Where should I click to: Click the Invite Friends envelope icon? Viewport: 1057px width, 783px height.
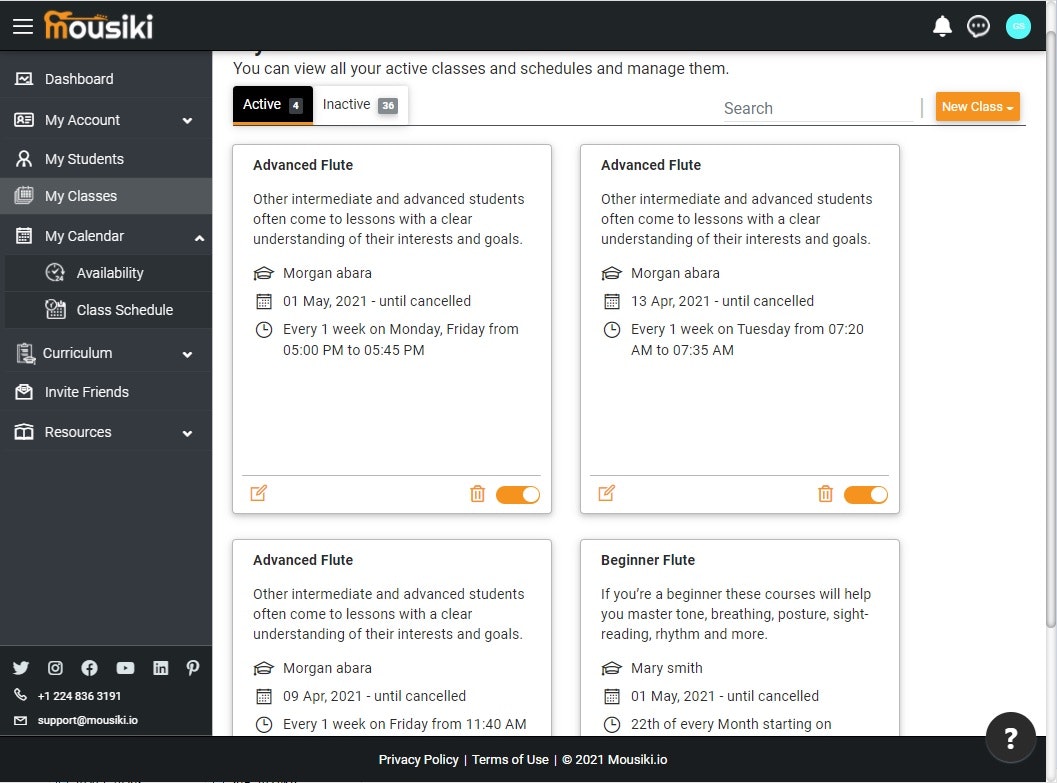[24, 392]
